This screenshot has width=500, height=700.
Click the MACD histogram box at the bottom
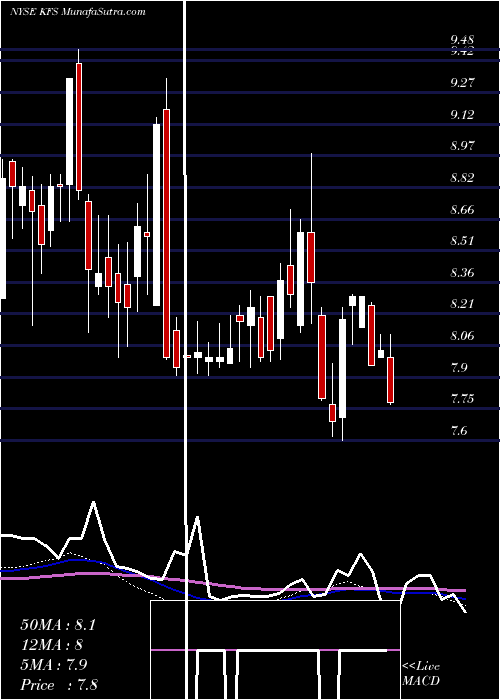point(275,650)
